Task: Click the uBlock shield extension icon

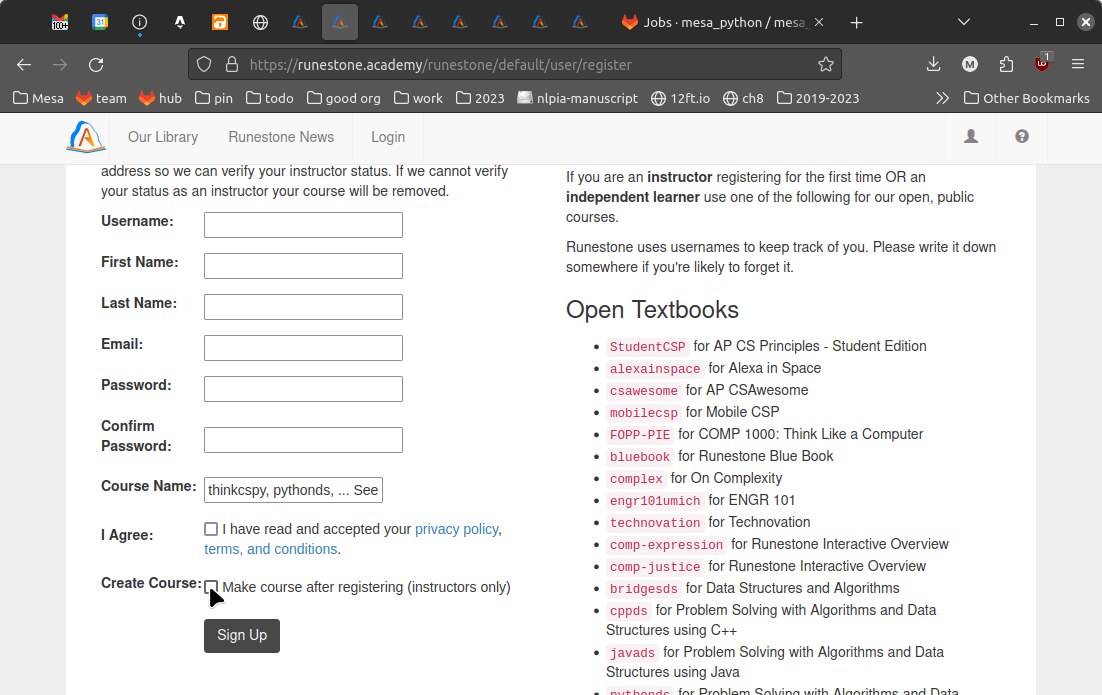Action: pyautogui.click(x=1042, y=64)
